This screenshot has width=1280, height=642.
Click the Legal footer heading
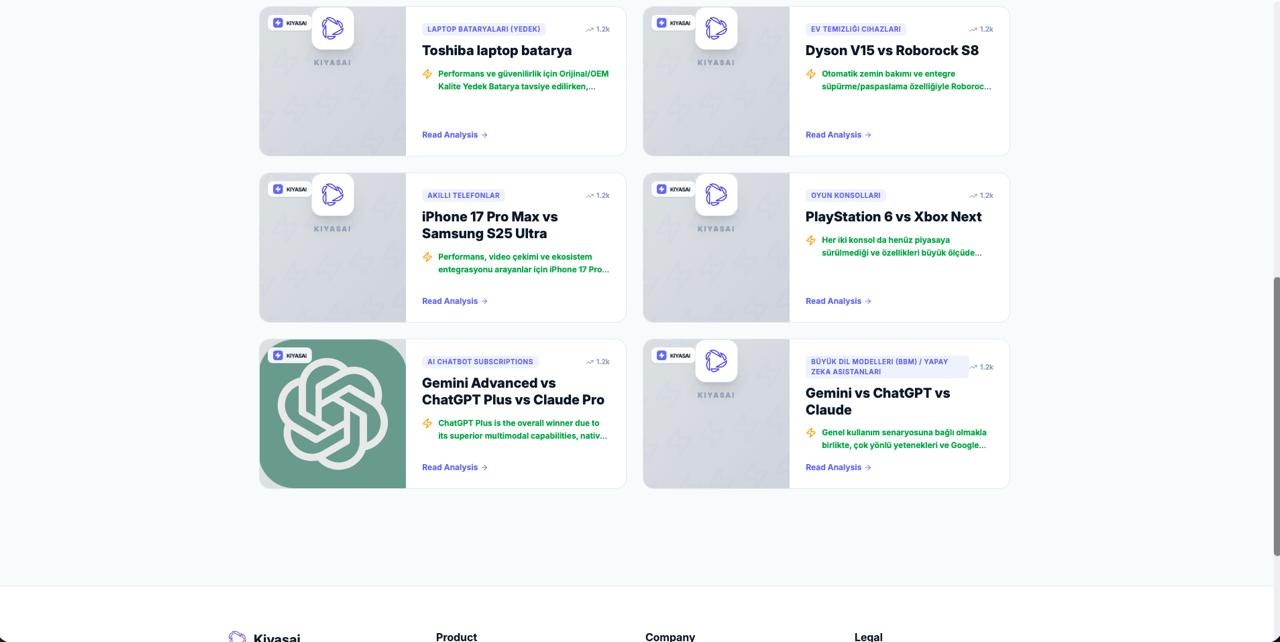(868, 637)
